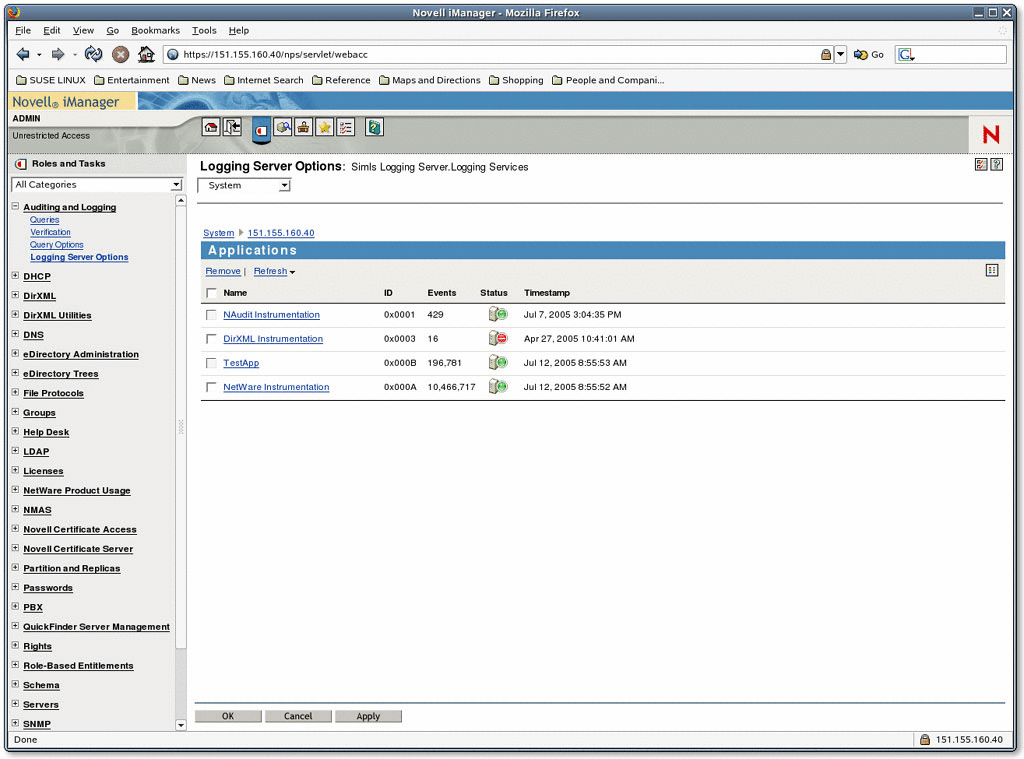Expand the eDirectory Administration category

click(x=15, y=353)
